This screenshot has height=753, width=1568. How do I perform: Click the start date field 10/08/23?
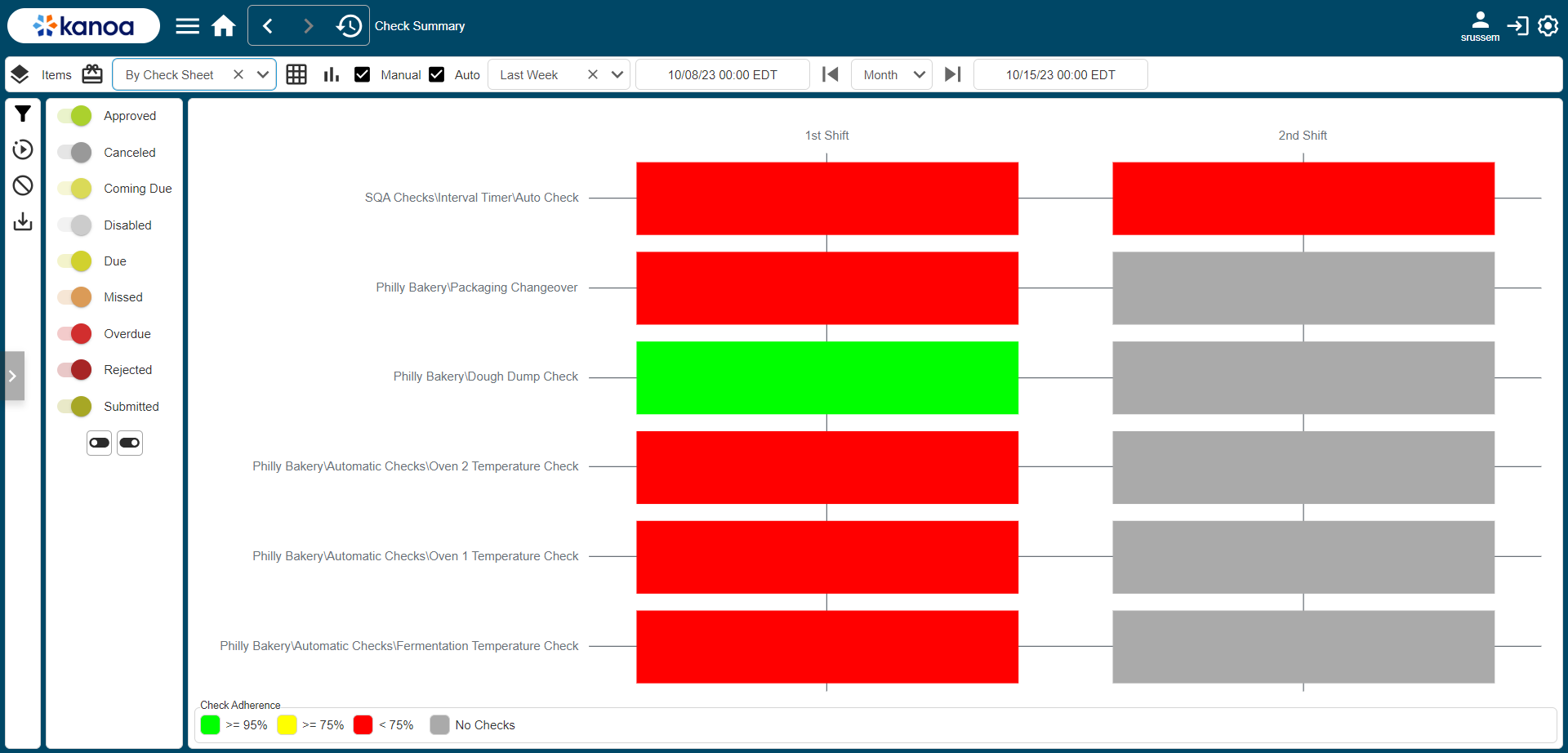coord(722,74)
